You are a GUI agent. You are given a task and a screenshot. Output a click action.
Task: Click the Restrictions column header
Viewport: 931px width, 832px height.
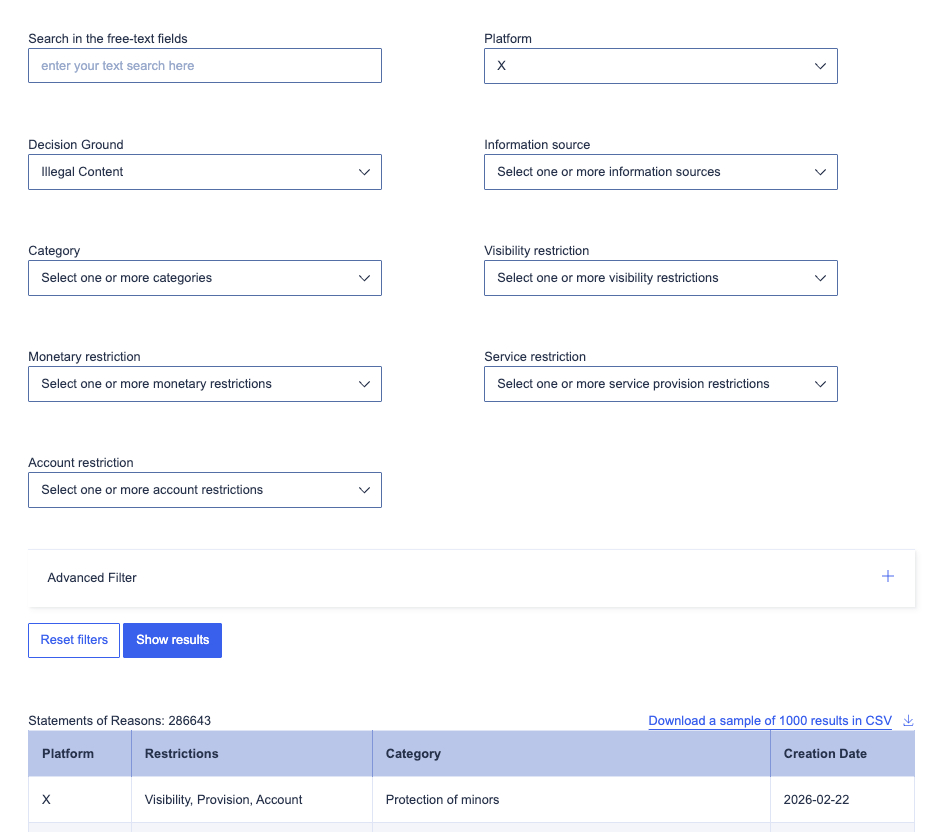point(181,754)
